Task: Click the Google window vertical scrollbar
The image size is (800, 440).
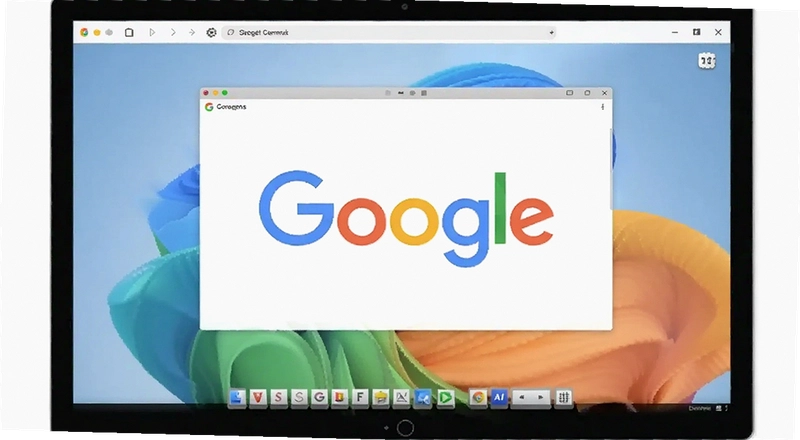Action: (610, 168)
